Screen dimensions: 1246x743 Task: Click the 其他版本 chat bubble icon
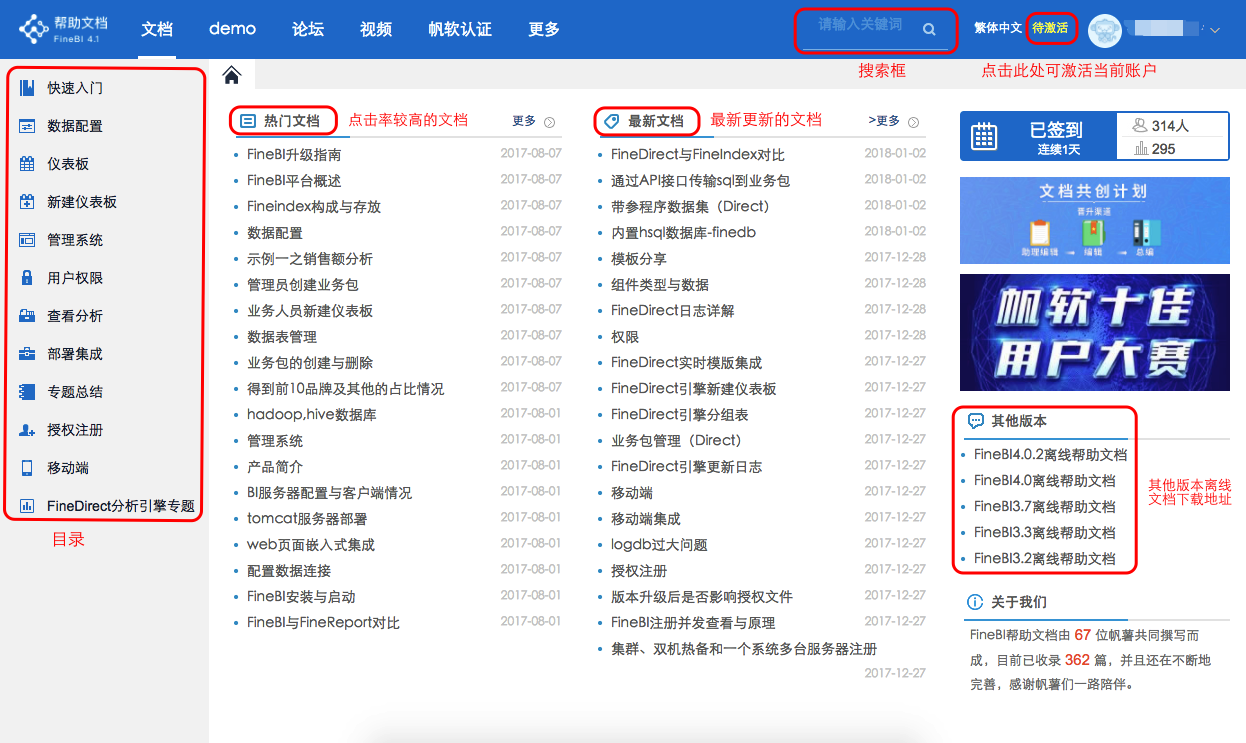pos(976,422)
